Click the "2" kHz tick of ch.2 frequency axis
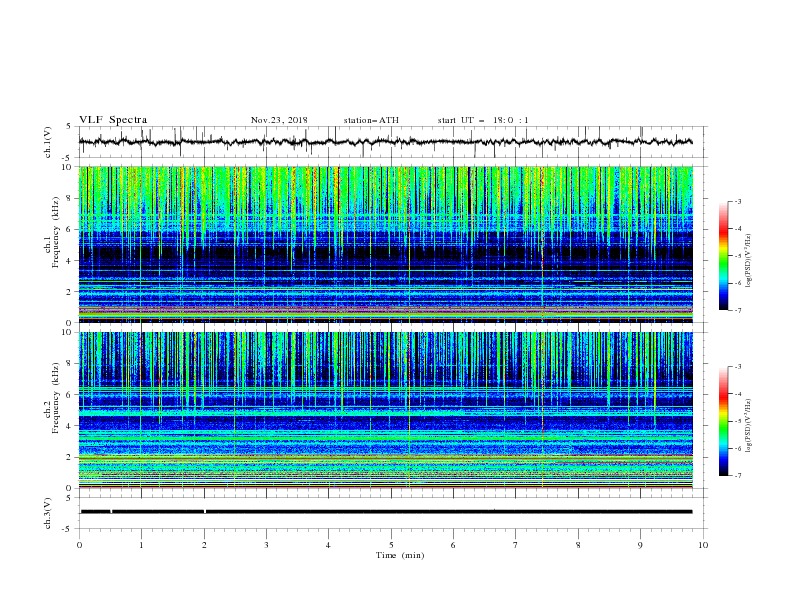 (71, 457)
